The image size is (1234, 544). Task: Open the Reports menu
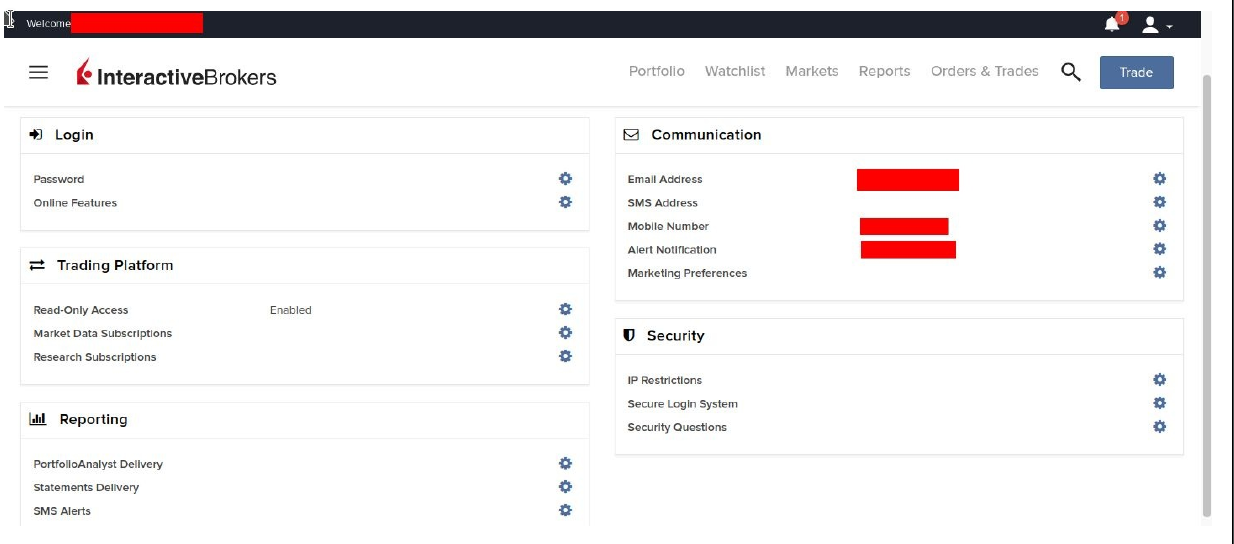[x=884, y=71]
